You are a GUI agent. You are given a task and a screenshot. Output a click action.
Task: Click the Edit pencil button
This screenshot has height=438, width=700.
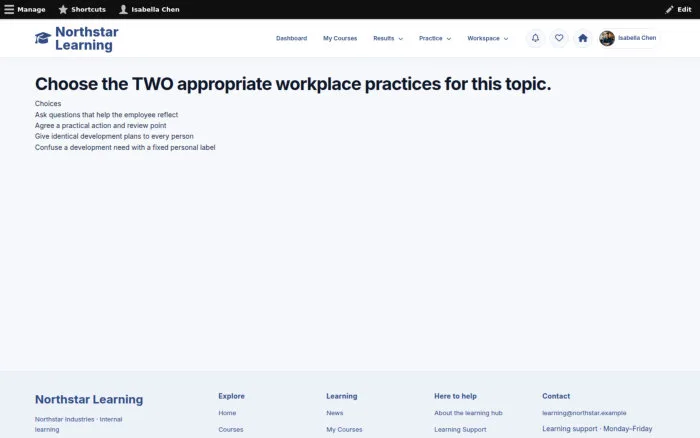click(678, 9)
